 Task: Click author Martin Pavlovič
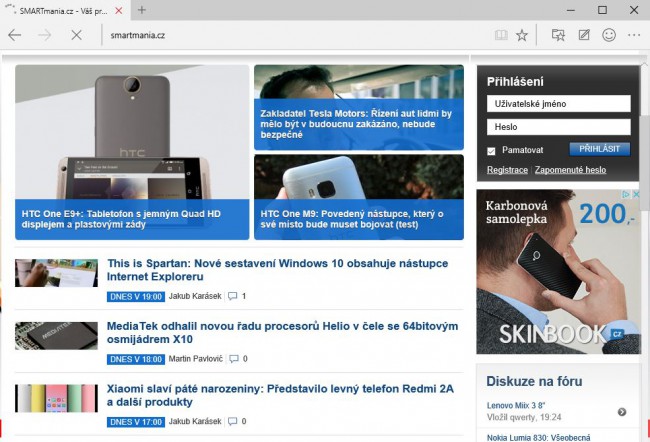point(196,359)
